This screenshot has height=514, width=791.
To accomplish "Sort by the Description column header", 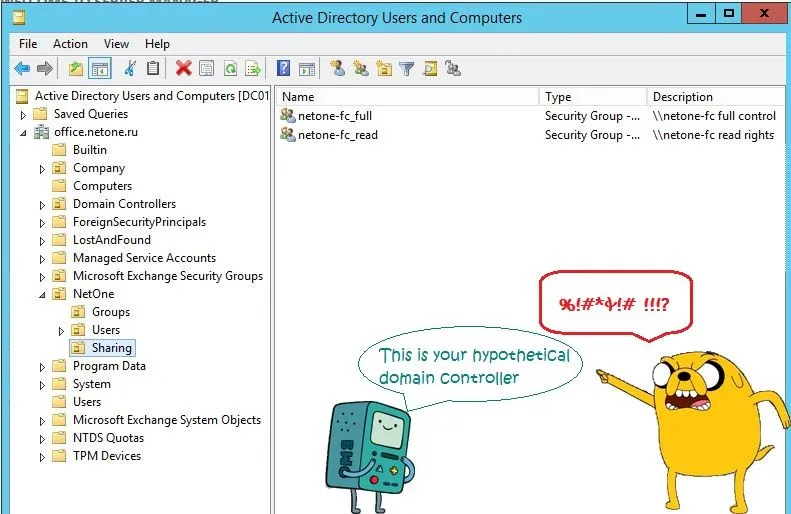I will [716, 96].
